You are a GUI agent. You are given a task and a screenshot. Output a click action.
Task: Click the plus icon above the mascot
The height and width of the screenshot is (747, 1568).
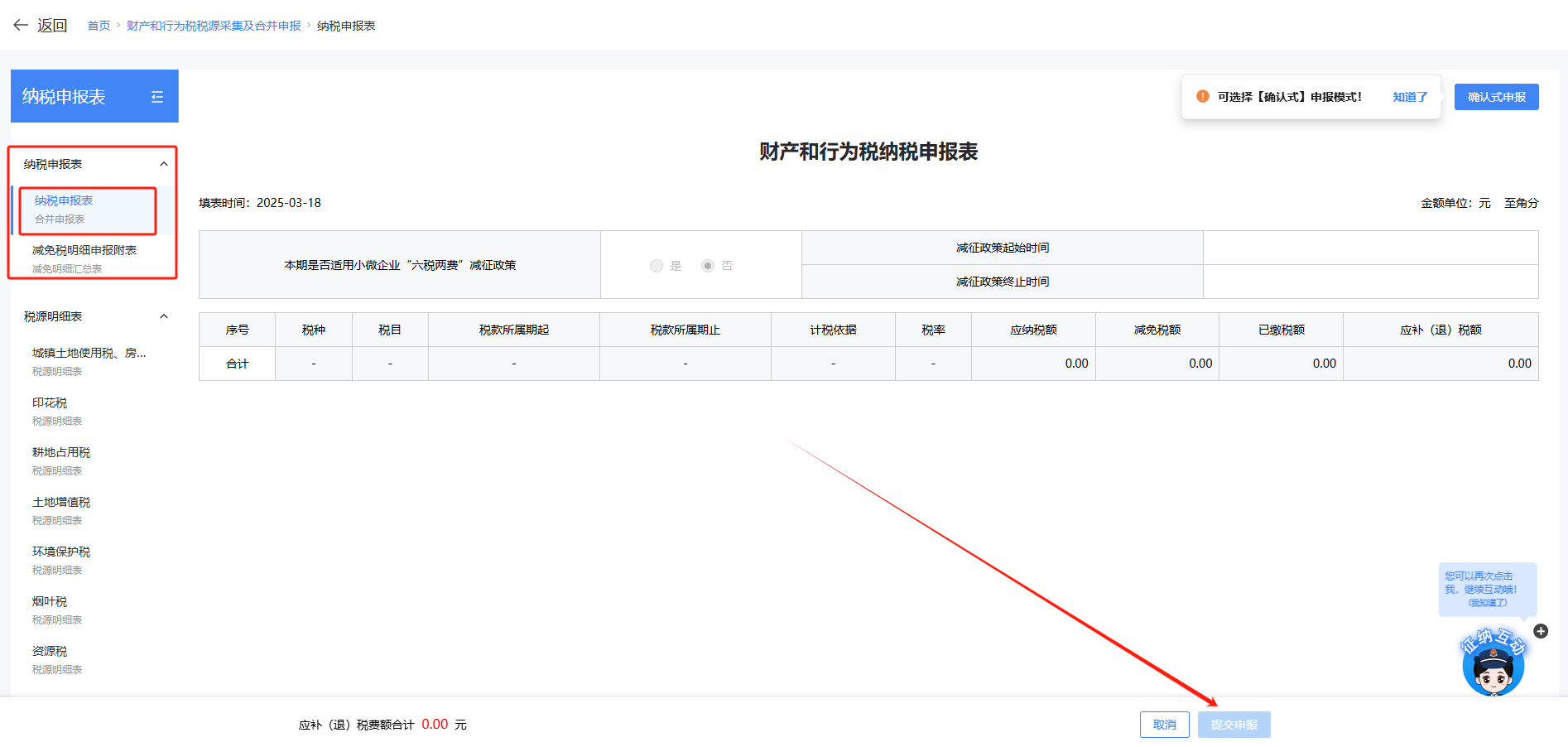(1541, 631)
